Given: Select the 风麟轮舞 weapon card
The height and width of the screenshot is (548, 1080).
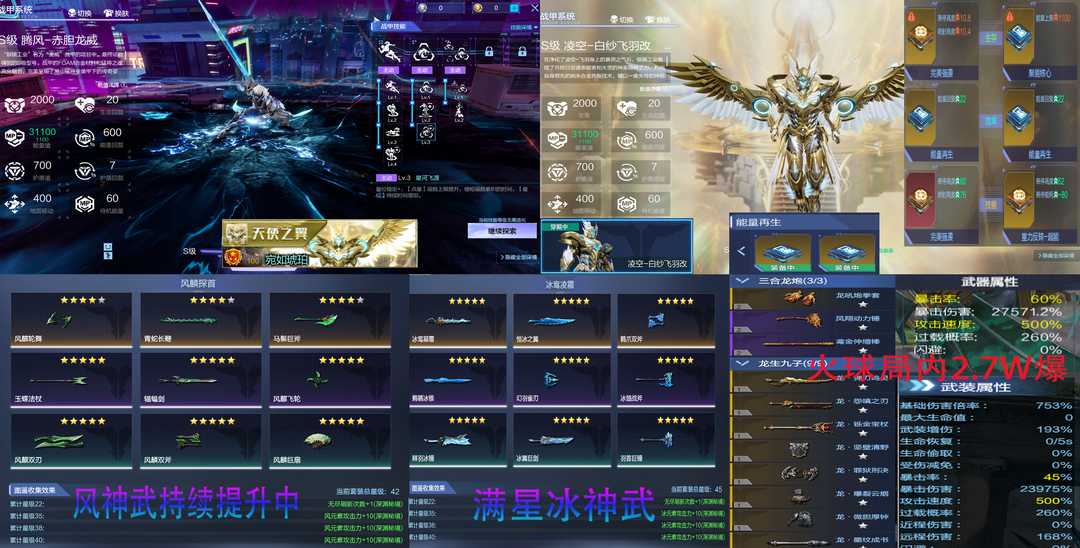Looking at the screenshot, I should [71, 320].
